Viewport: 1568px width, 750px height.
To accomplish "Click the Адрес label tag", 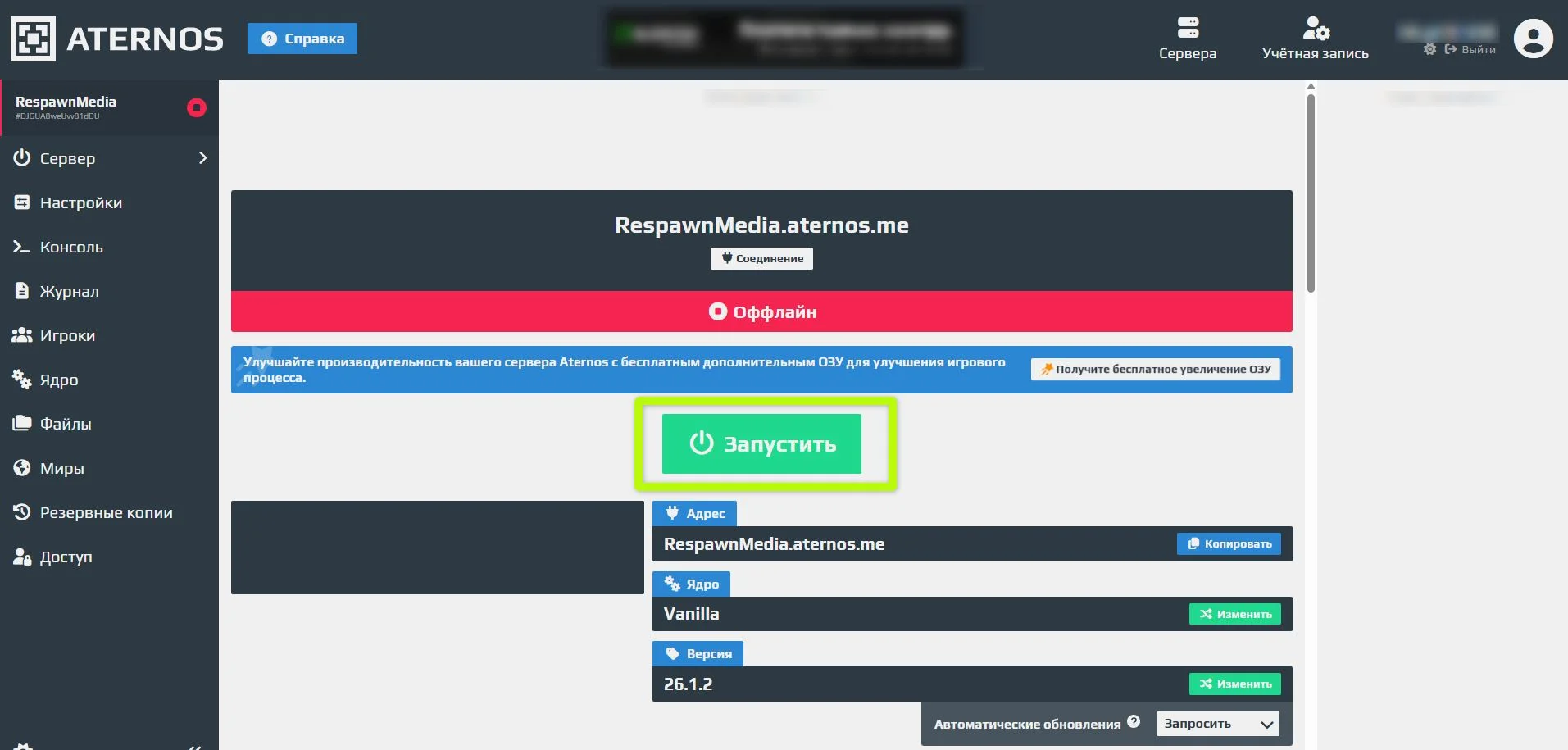I will [x=694, y=513].
